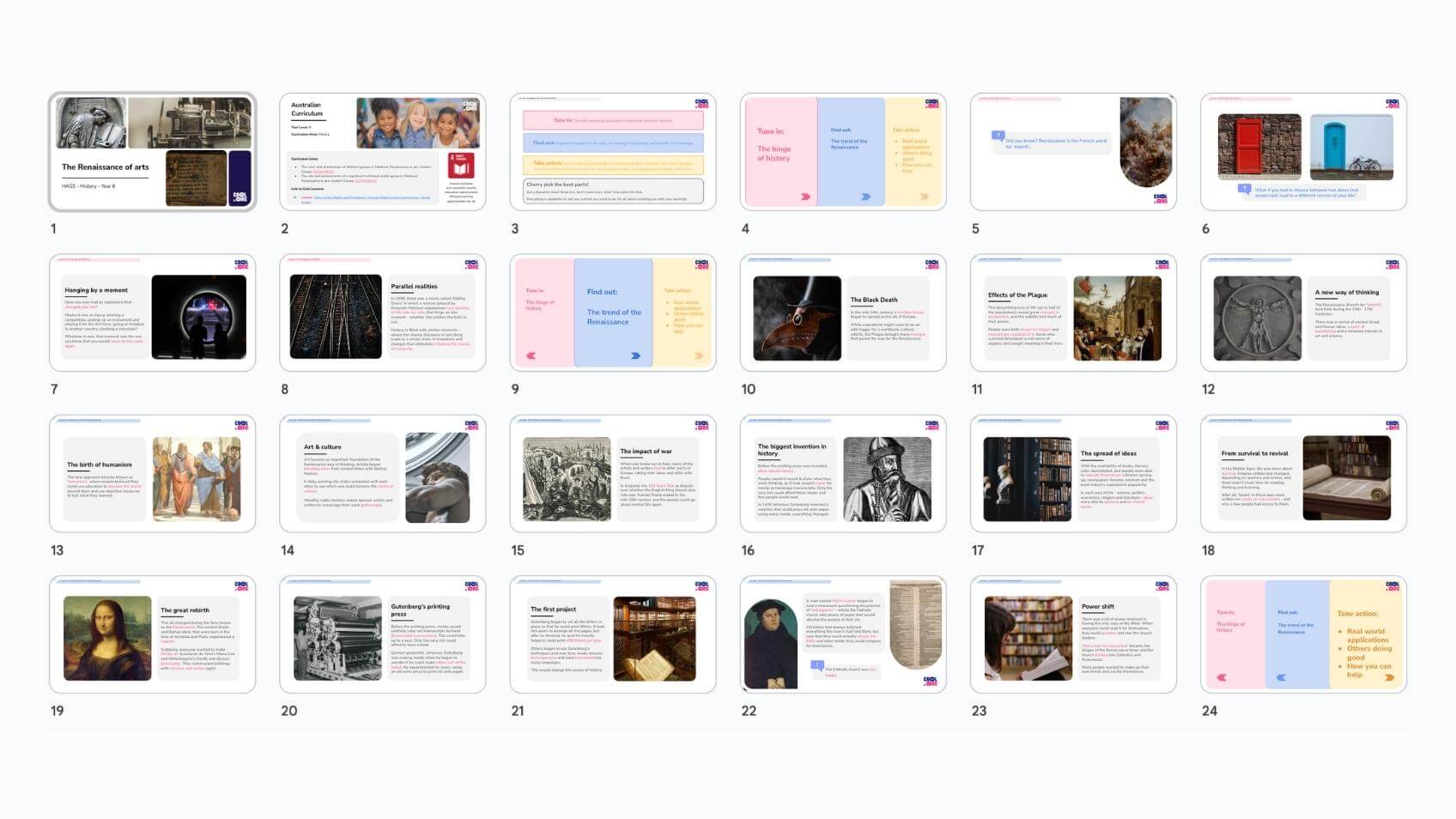Screen dimensions: 1456x819
Task: Open the Parallel realities slide
Action: (x=382, y=312)
